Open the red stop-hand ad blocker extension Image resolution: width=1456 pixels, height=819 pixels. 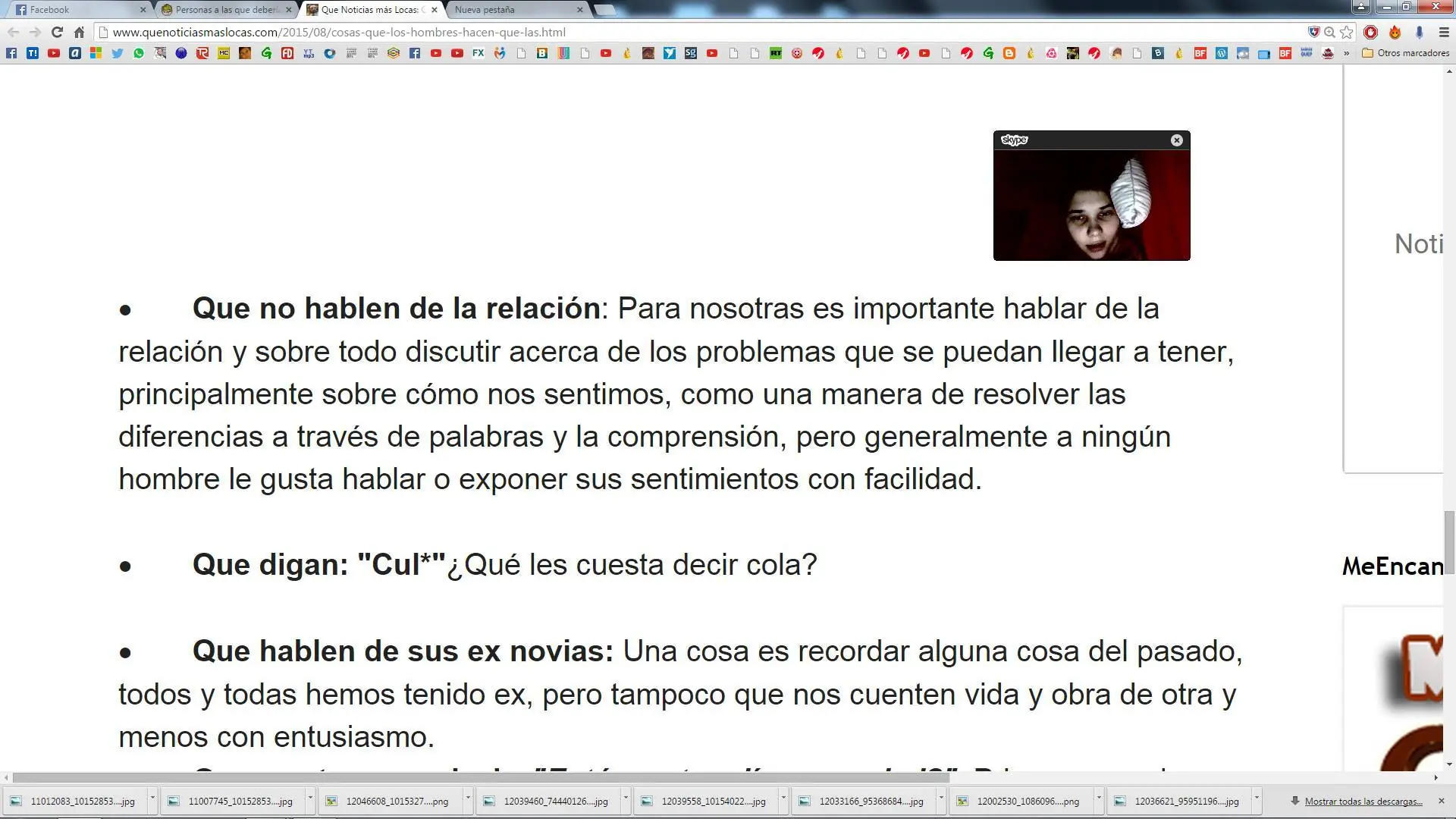(1370, 33)
